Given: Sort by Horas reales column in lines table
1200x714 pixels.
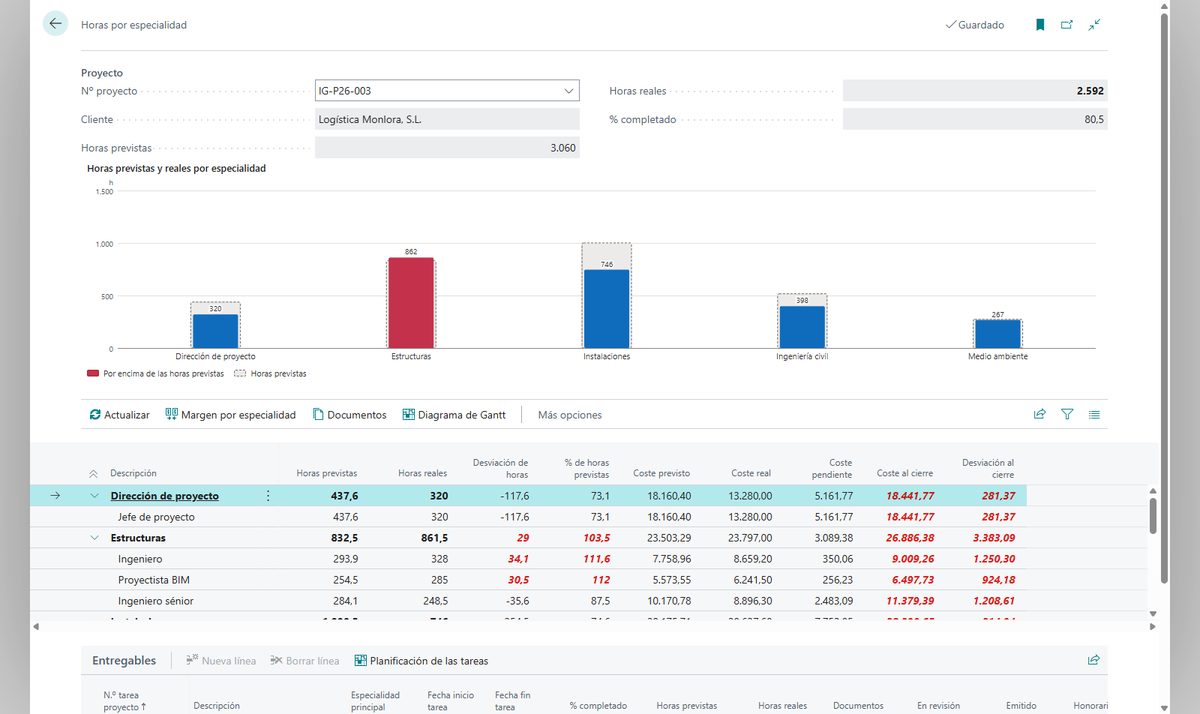Looking at the screenshot, I should point(423,474).
